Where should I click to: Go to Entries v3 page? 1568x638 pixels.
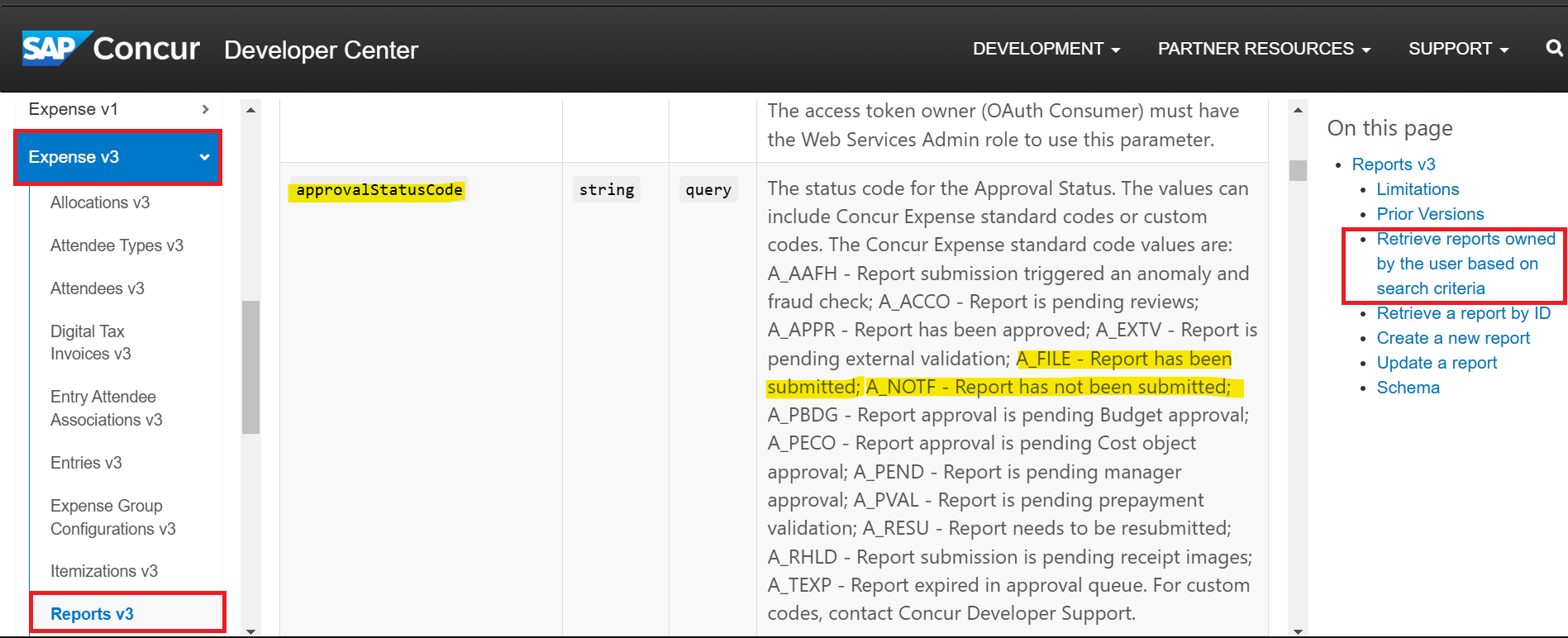pyautogui.click(x=86, y=463)
